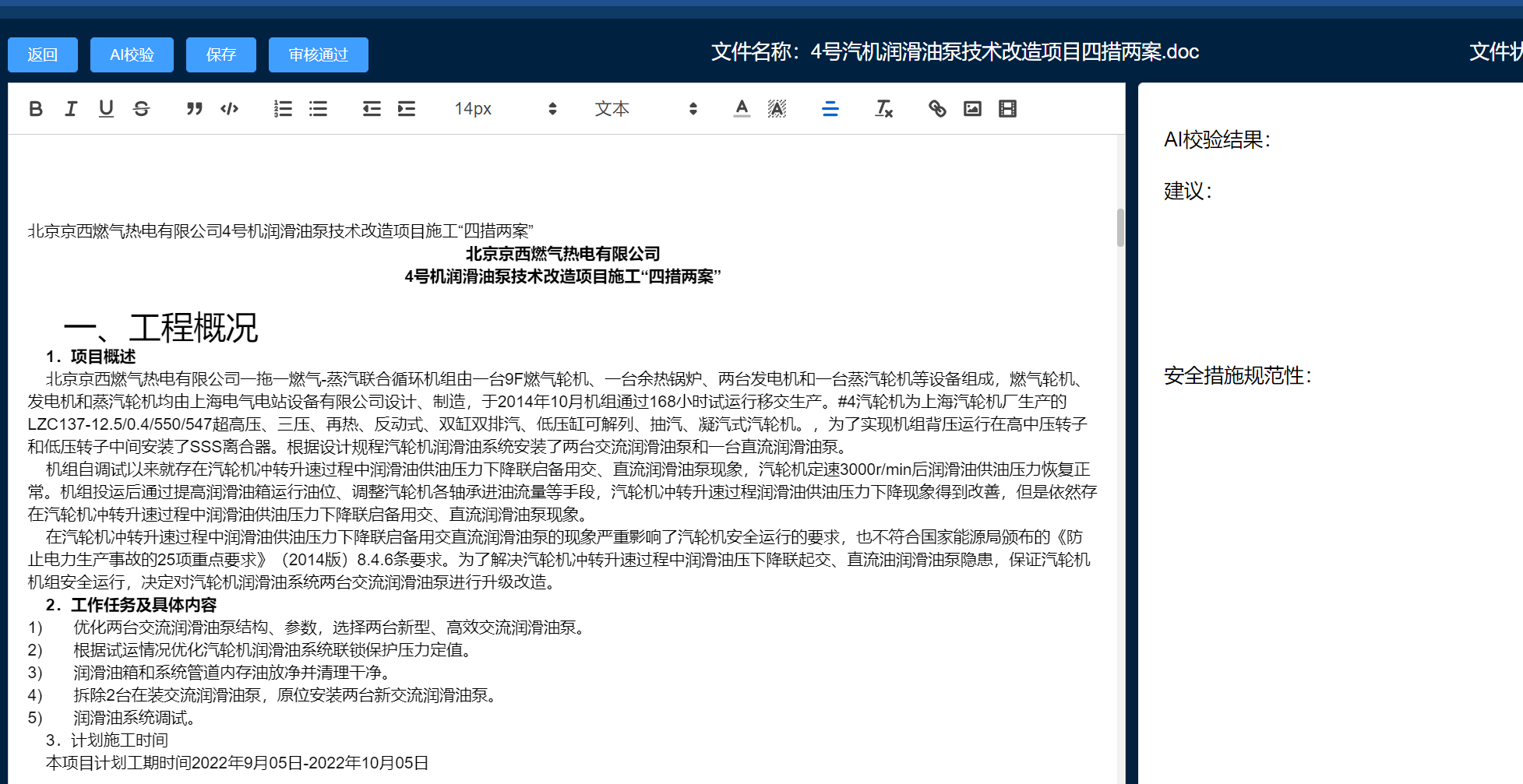Insert a code block
Image resolution: width=1523 pixels, height=784 pixels.
[x=229, y=109]
